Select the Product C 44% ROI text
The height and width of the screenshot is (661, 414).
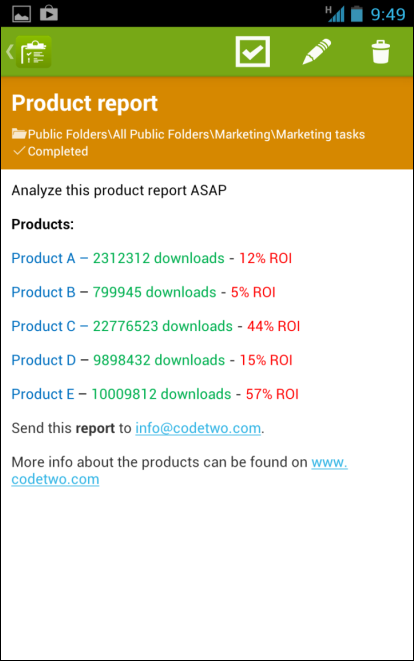[274, 326]
